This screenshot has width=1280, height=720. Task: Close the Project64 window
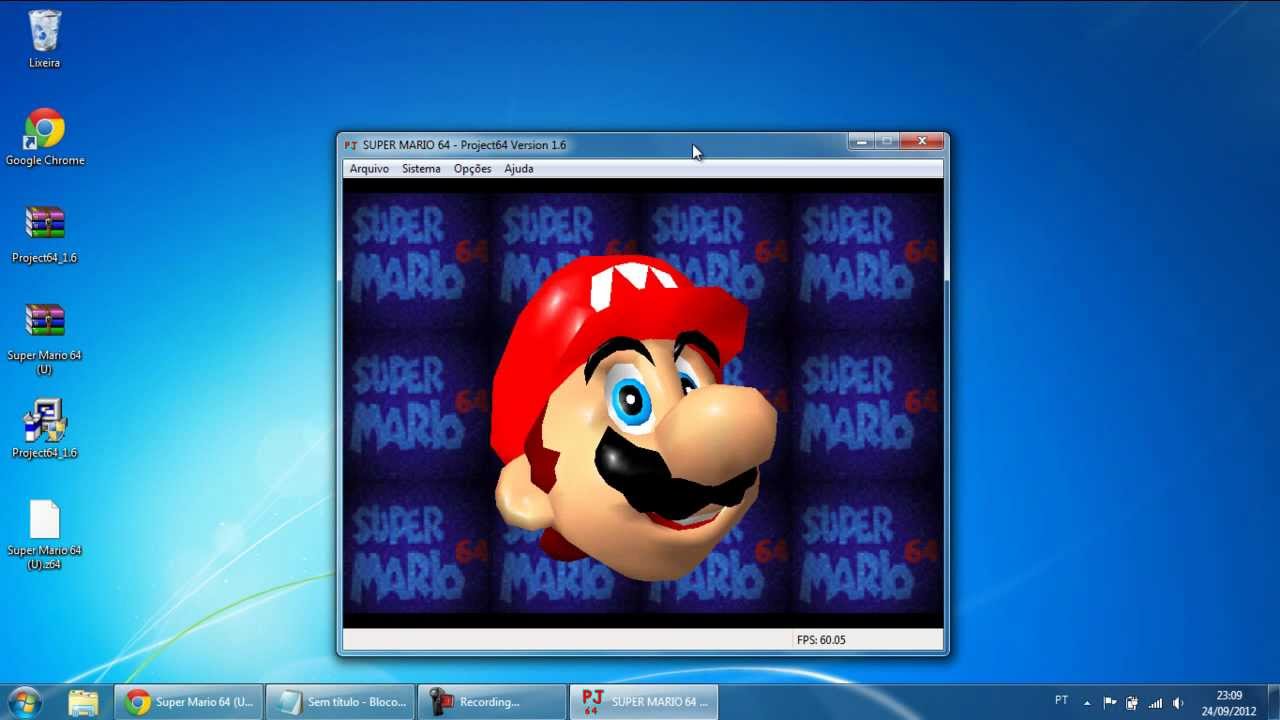click(x=921, y=142)
